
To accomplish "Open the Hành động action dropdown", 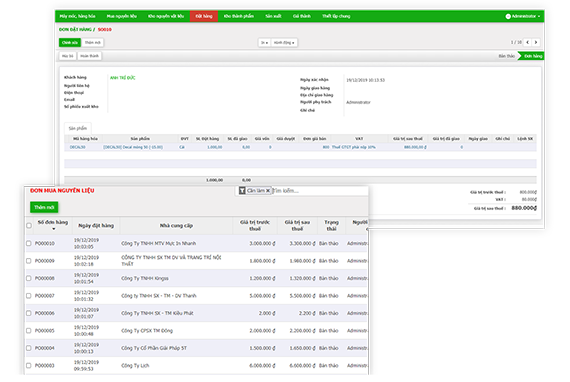I will pos(284,43).
